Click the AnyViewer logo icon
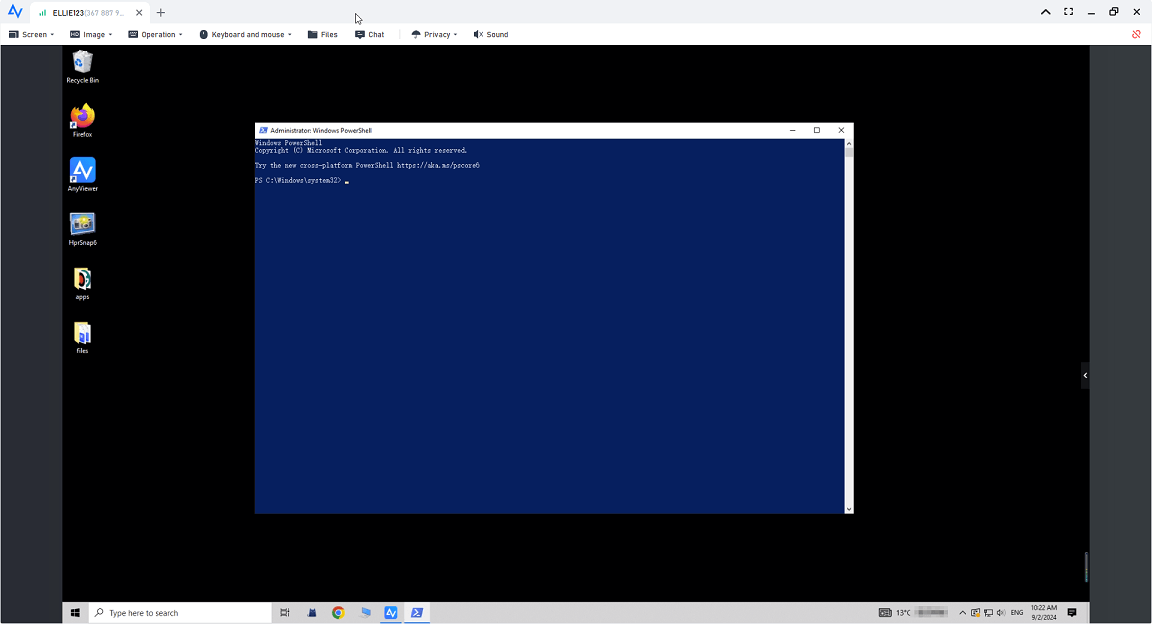This screenshot has width=1152, height=624. (x=15, y=12)
